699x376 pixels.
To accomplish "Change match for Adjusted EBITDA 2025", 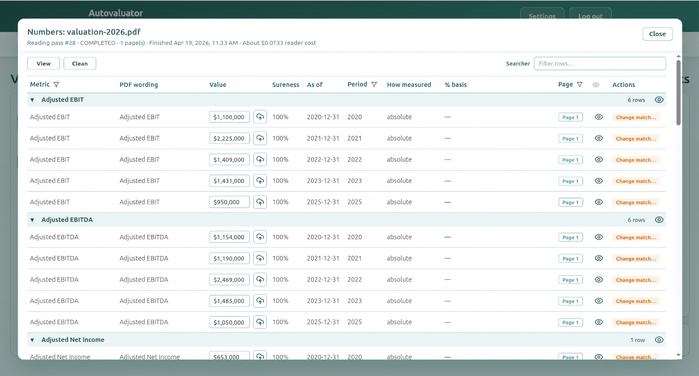I will (x=636, y=322).
